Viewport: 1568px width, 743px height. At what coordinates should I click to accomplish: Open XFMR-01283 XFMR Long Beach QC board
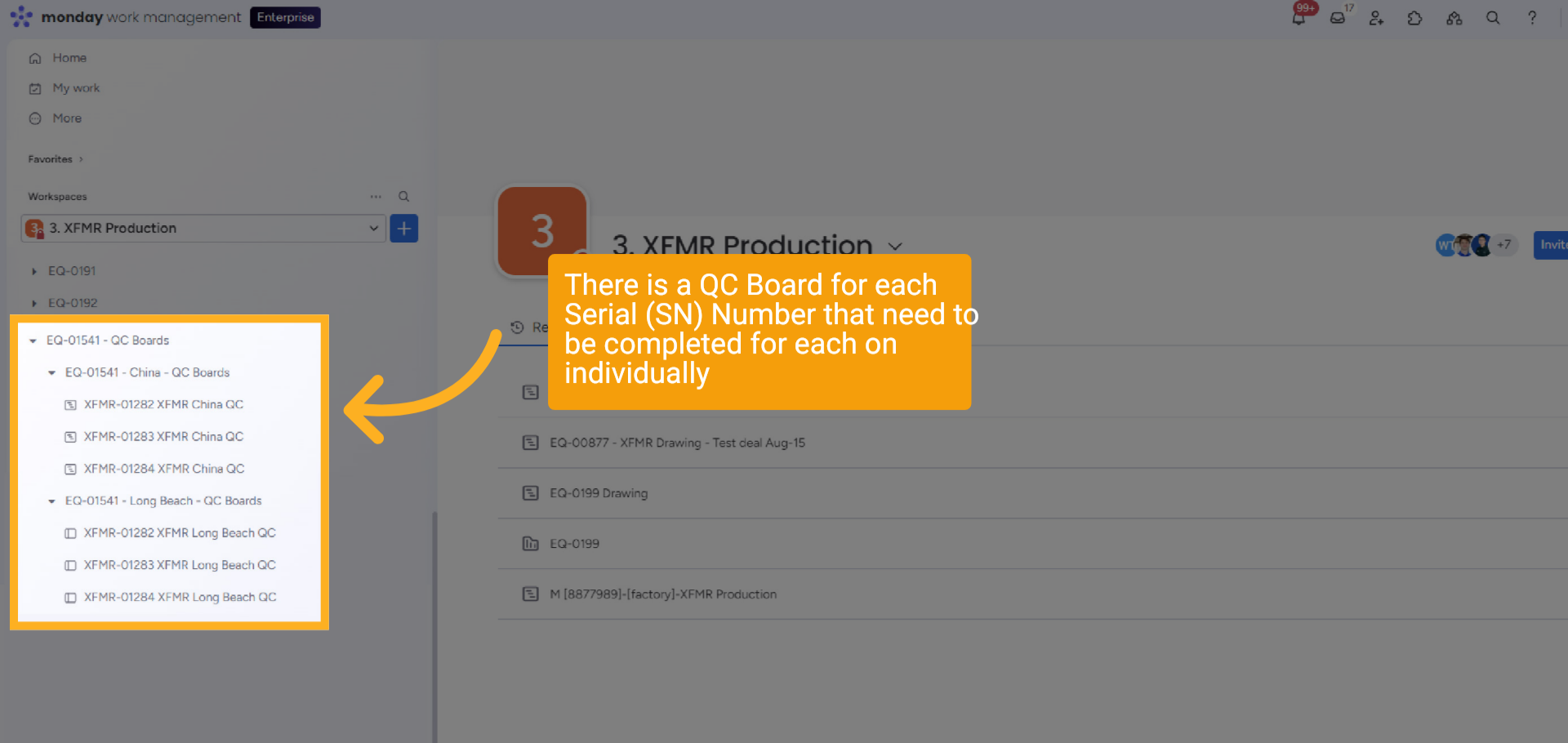click(180, 566)
